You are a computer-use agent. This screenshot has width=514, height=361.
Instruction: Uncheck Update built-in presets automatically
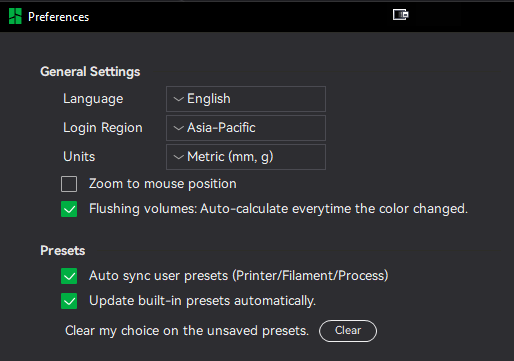coord(69,301)
